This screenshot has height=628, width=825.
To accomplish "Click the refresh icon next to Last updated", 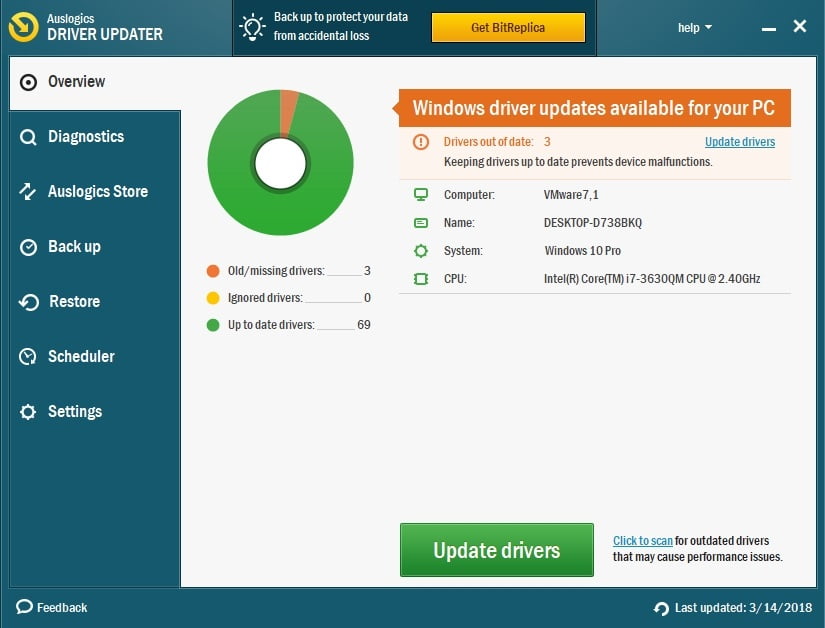I will click(x=660, y=607).
